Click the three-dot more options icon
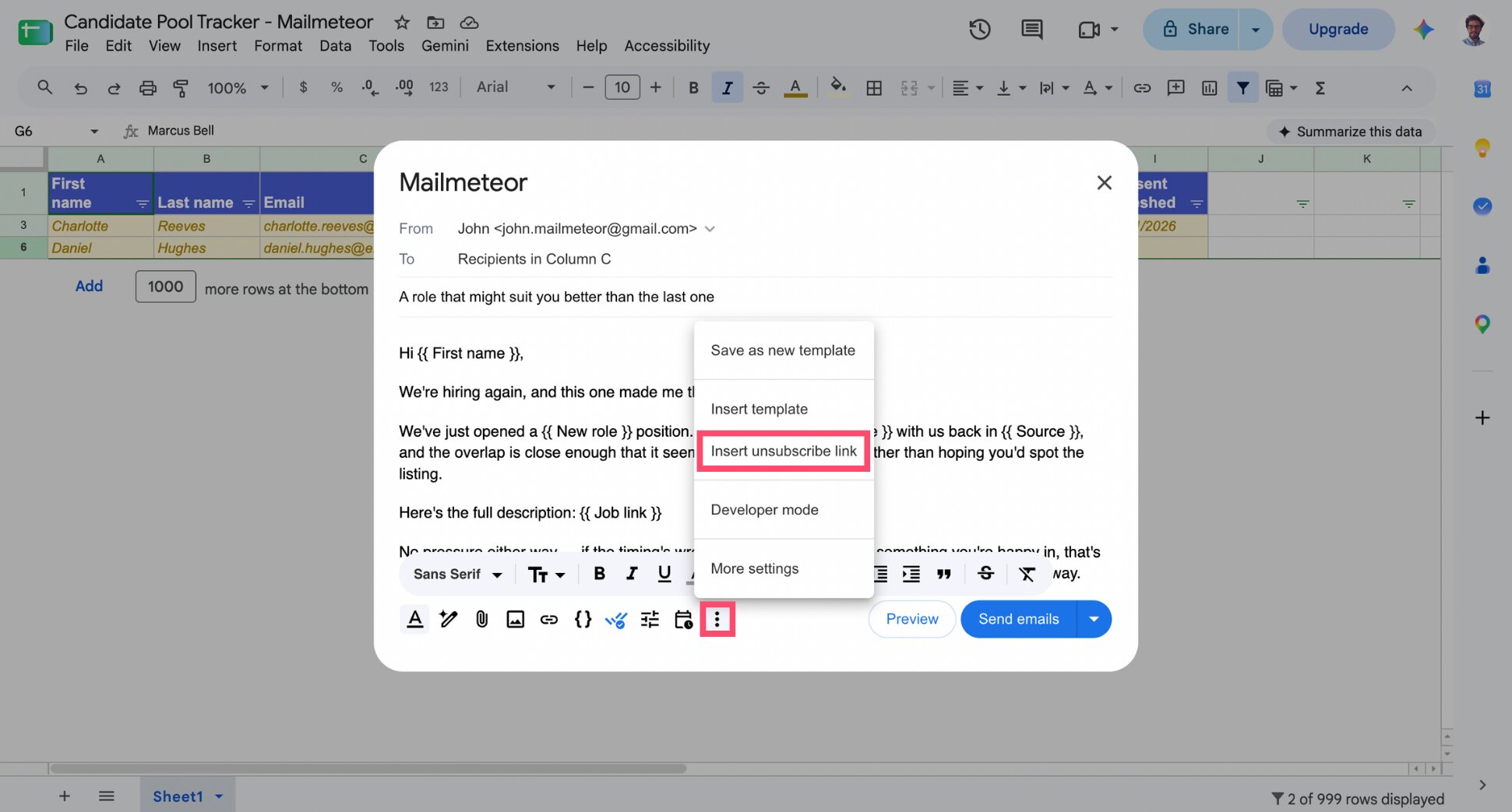The image size is (1512, 812). pyautogui.click(x=717, y=619)
